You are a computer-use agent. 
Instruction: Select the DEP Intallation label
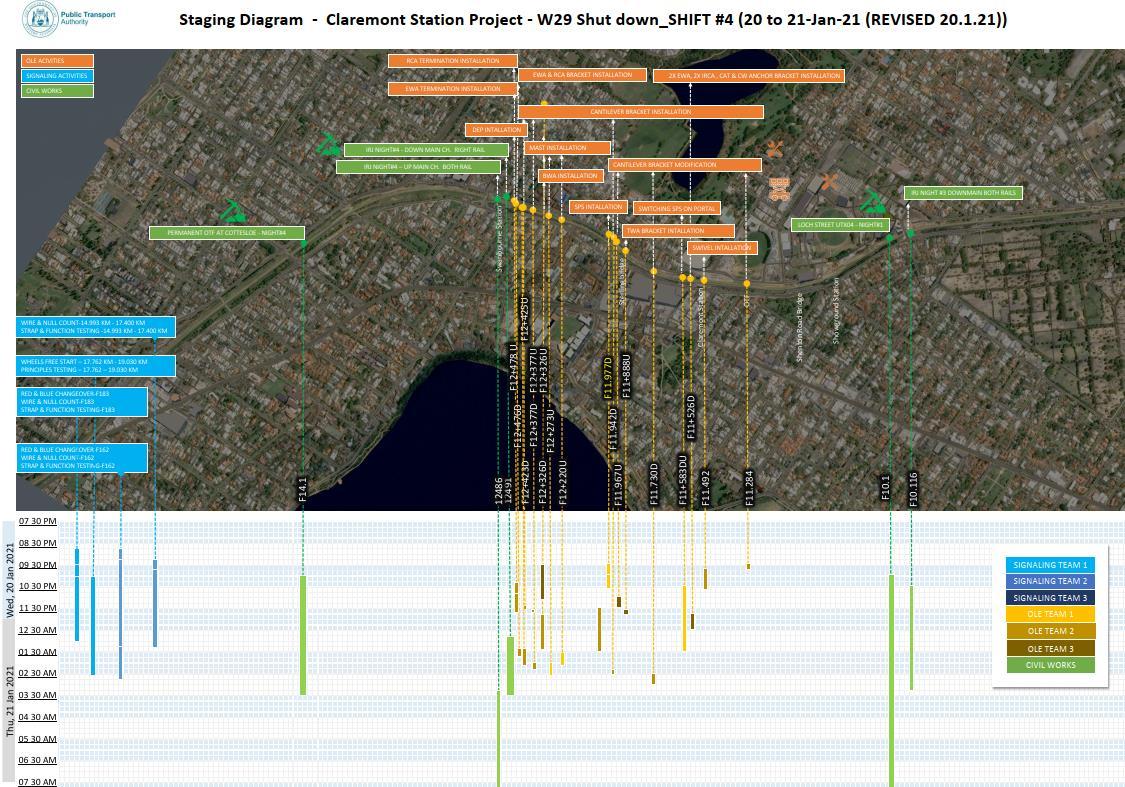tap(496, 130)
